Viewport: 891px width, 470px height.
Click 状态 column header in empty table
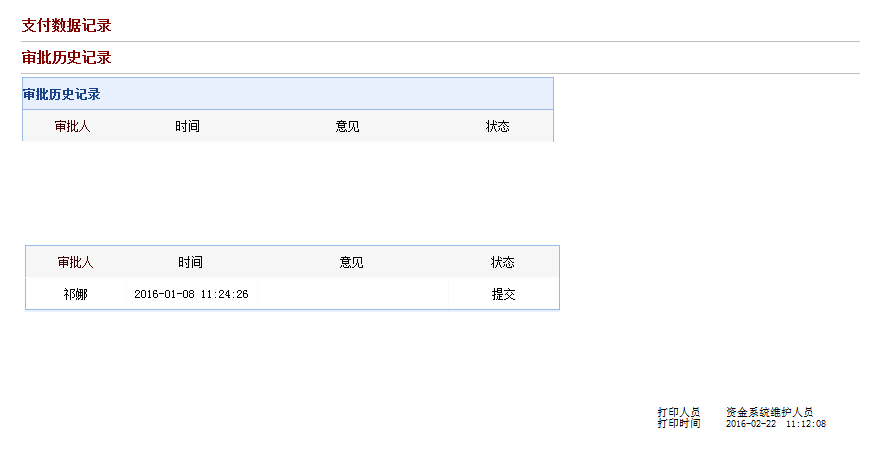tap(497, 126)
